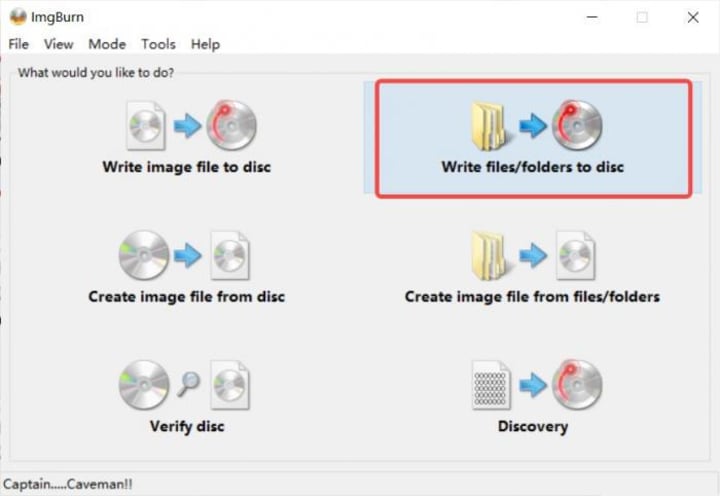Close the ImgBurn window
Screen dimensions: 720x496
point(693,17)
